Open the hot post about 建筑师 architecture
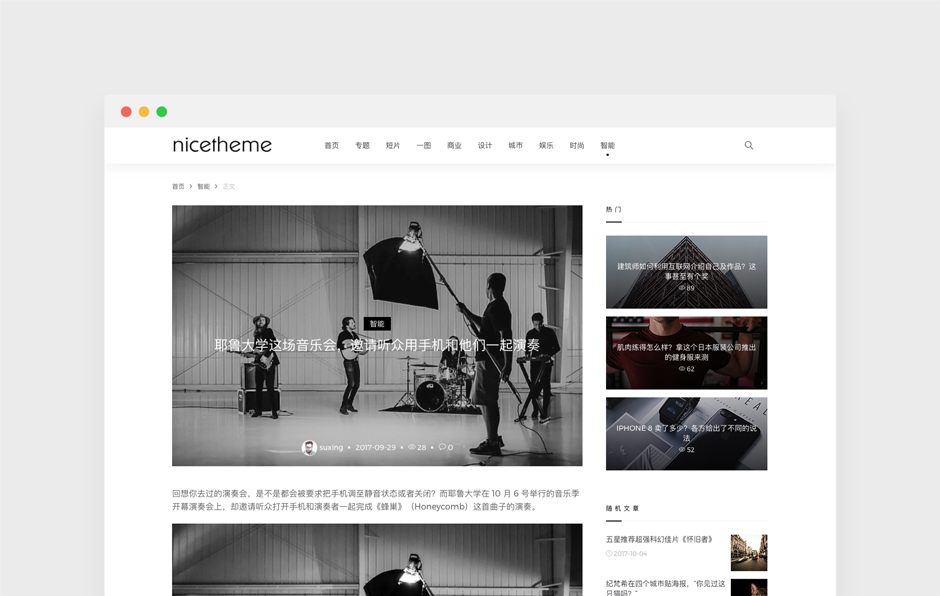Screen dimensions: 940x596 (x=686, y=272)
